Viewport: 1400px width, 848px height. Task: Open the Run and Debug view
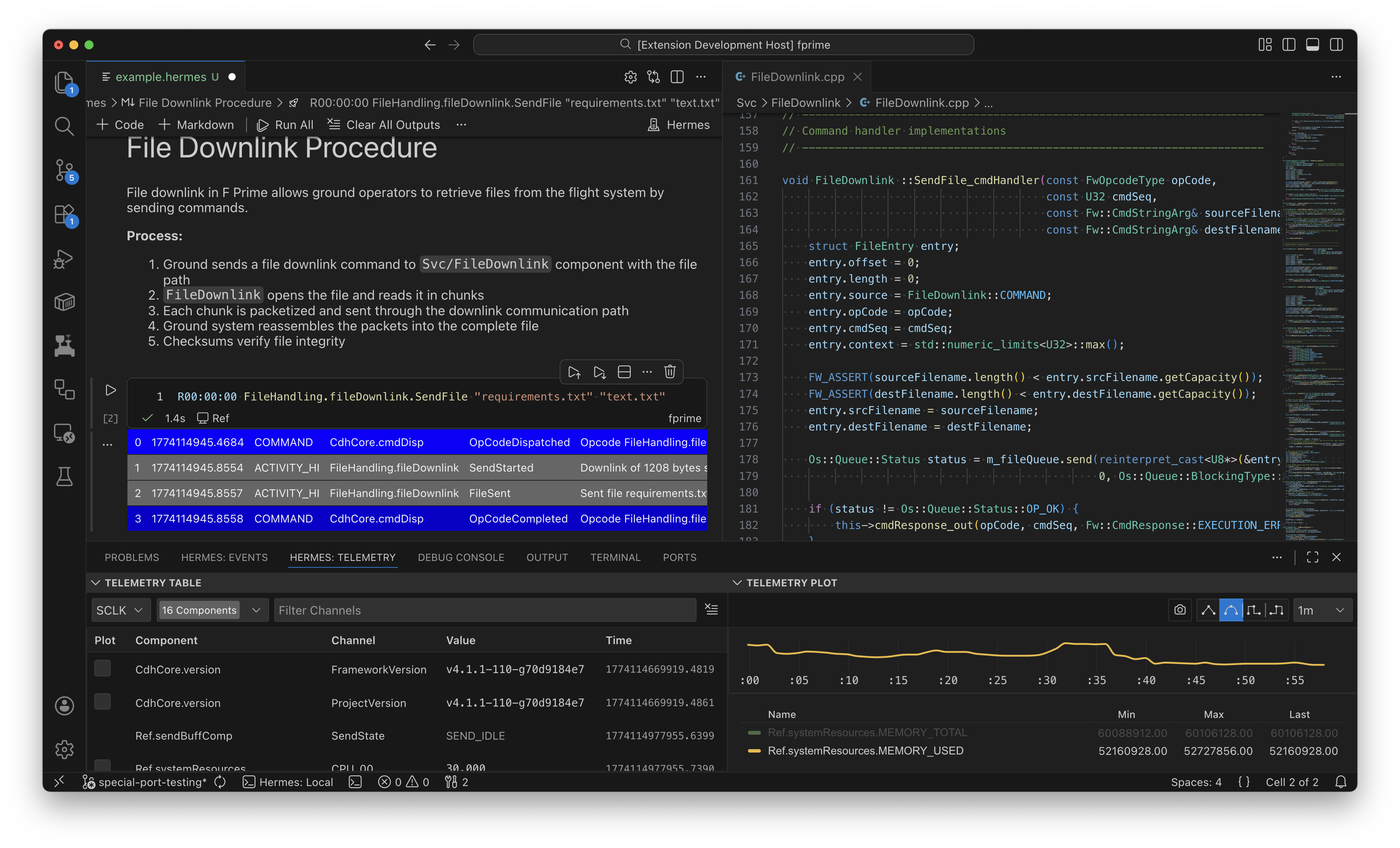(x=64, y=259)
